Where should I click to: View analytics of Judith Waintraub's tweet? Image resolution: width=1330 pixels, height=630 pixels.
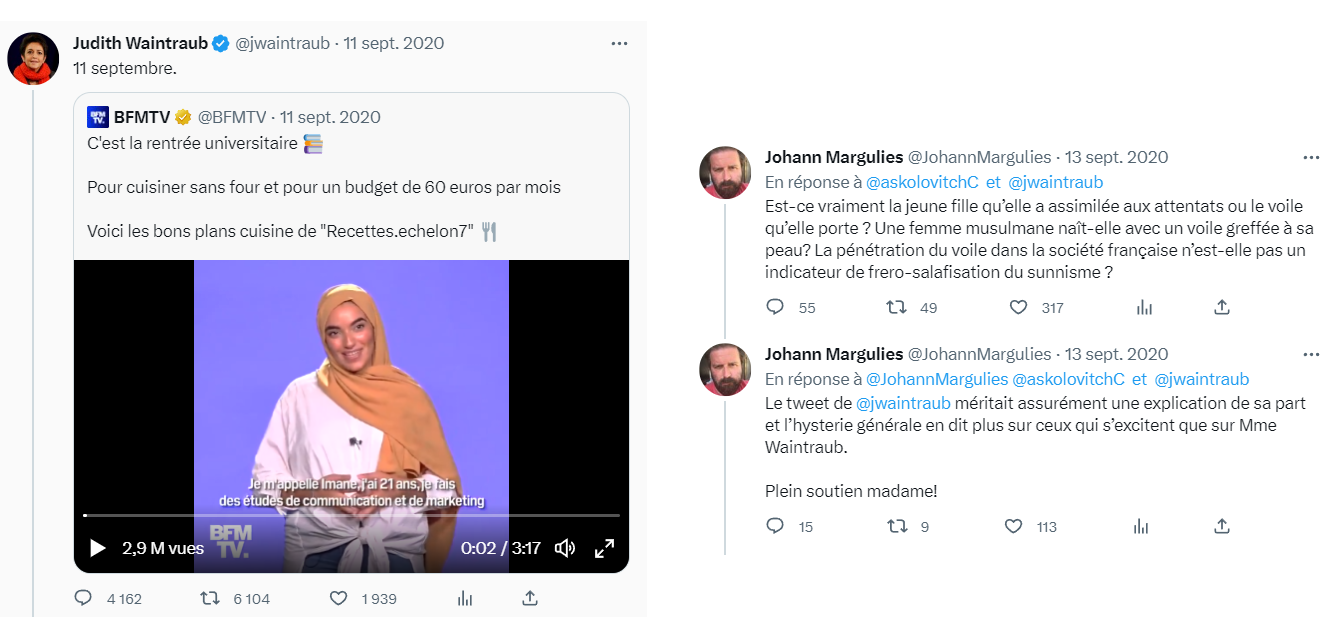coord(465,598)
